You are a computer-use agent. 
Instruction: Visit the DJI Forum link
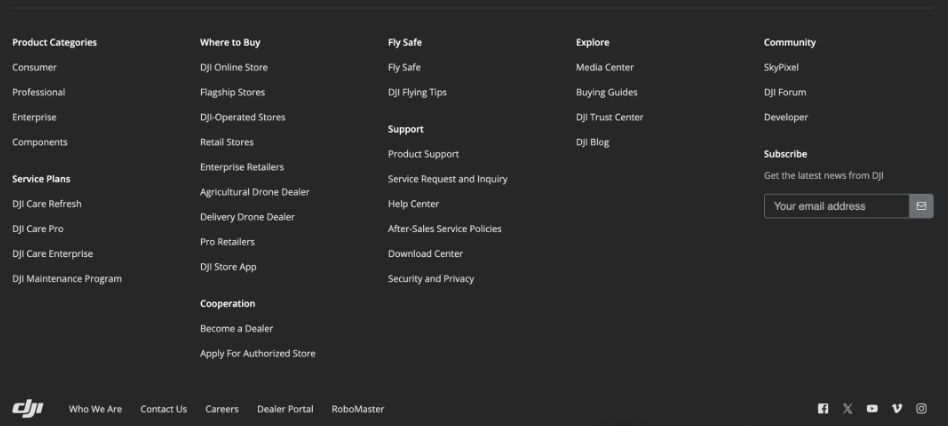tap(785, 93)
